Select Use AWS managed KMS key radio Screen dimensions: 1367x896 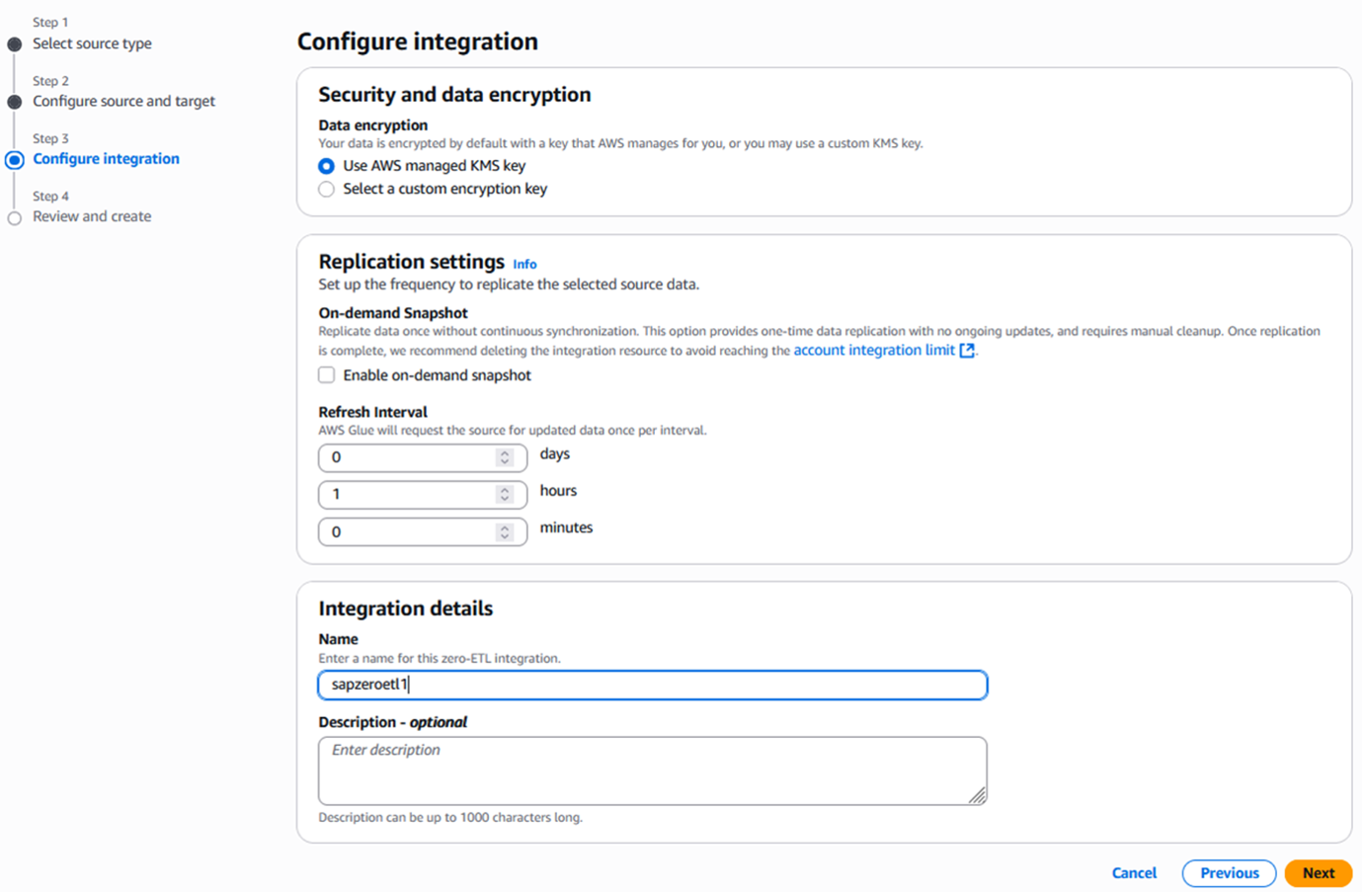327,166
